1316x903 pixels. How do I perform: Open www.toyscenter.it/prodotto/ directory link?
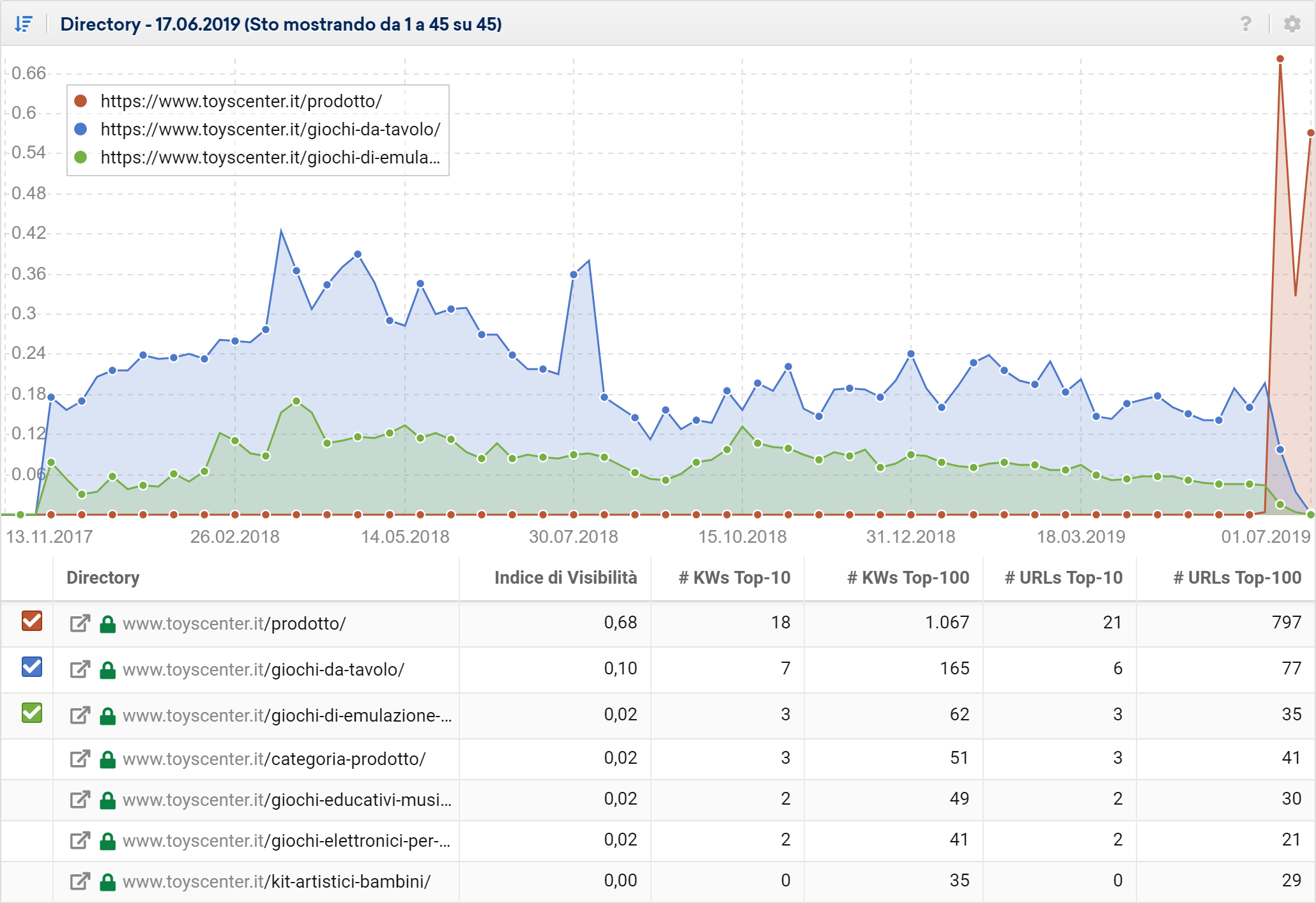tap(234, 623)
